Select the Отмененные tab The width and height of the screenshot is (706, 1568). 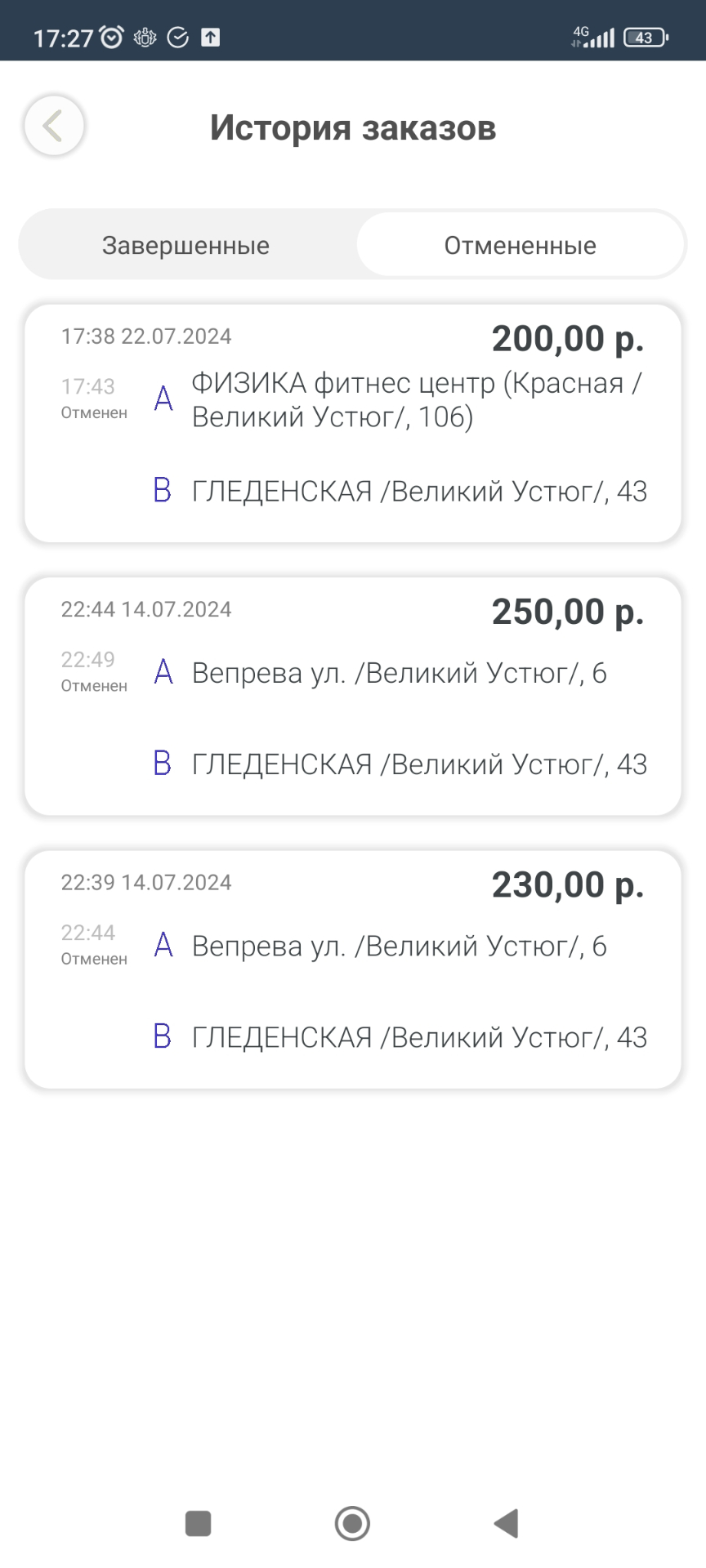pyautogui.click(x=520, y=245)
